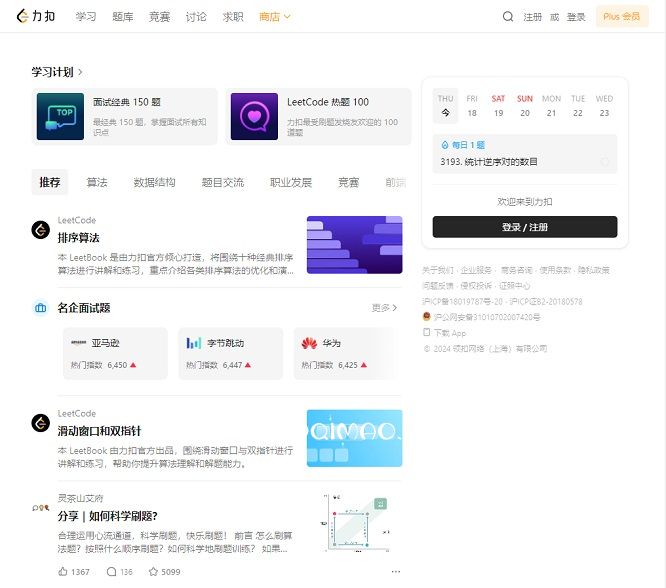Open the search magnifier icon
The image size is (666, 588).
click(x=508, y=17)
